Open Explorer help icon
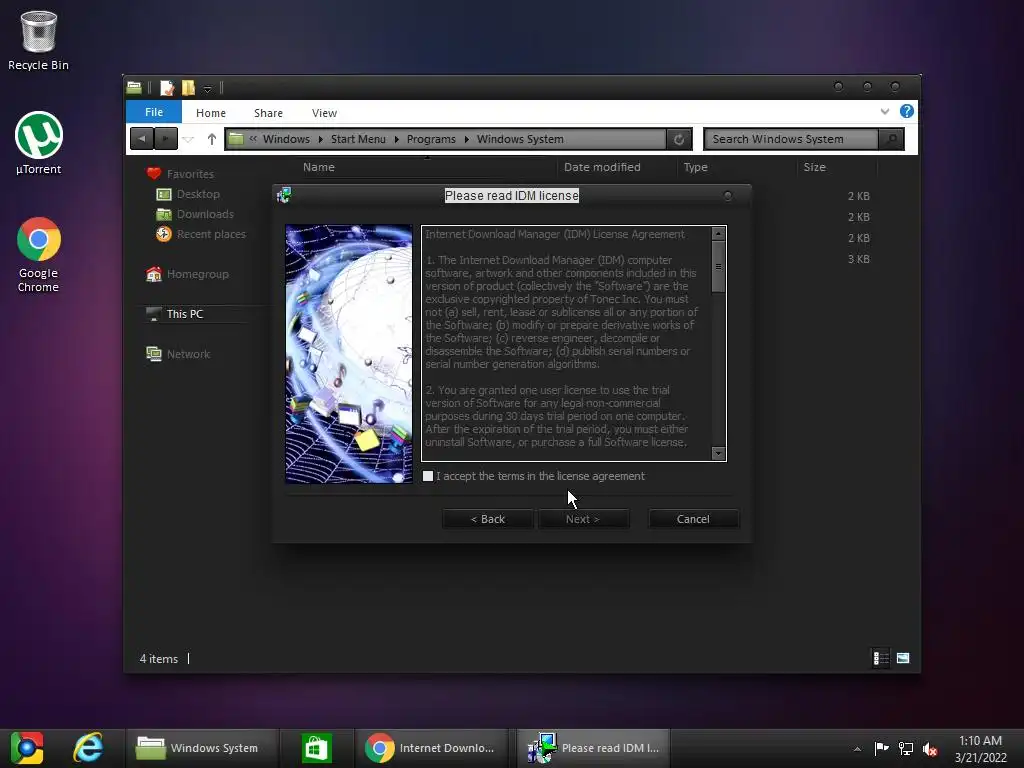Image resolution: width=1024 pixels, height=768 pixels. [906, 111]
